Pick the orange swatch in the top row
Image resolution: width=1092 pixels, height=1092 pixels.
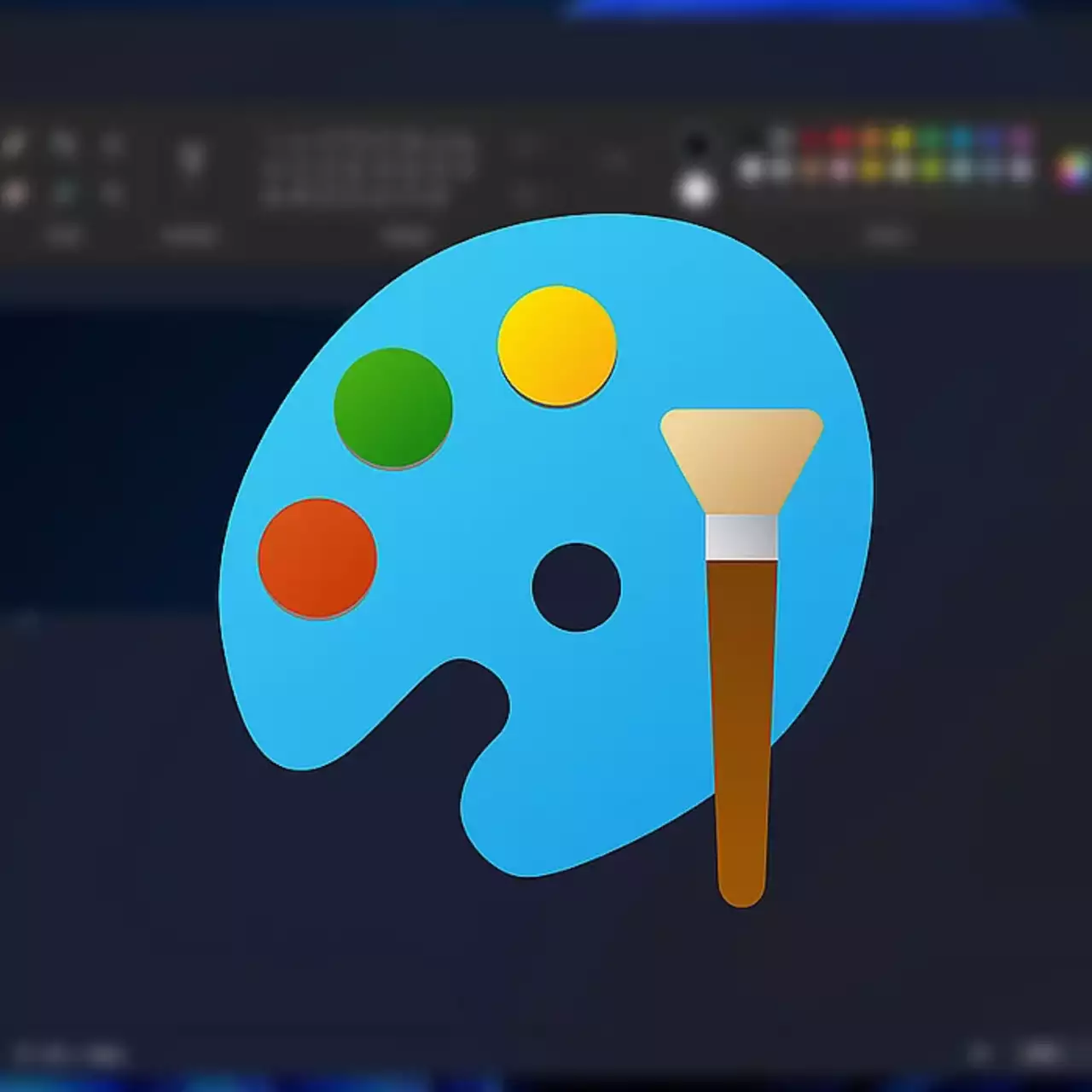click(x=871, y=139)
